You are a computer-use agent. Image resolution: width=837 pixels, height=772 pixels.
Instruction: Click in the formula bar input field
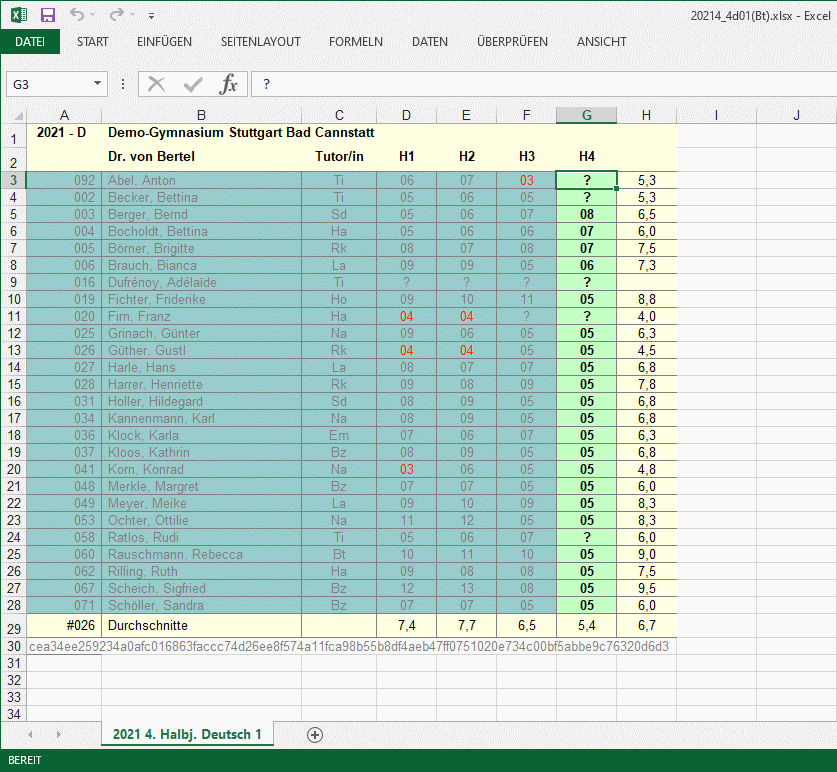click(x=540, y=84)
